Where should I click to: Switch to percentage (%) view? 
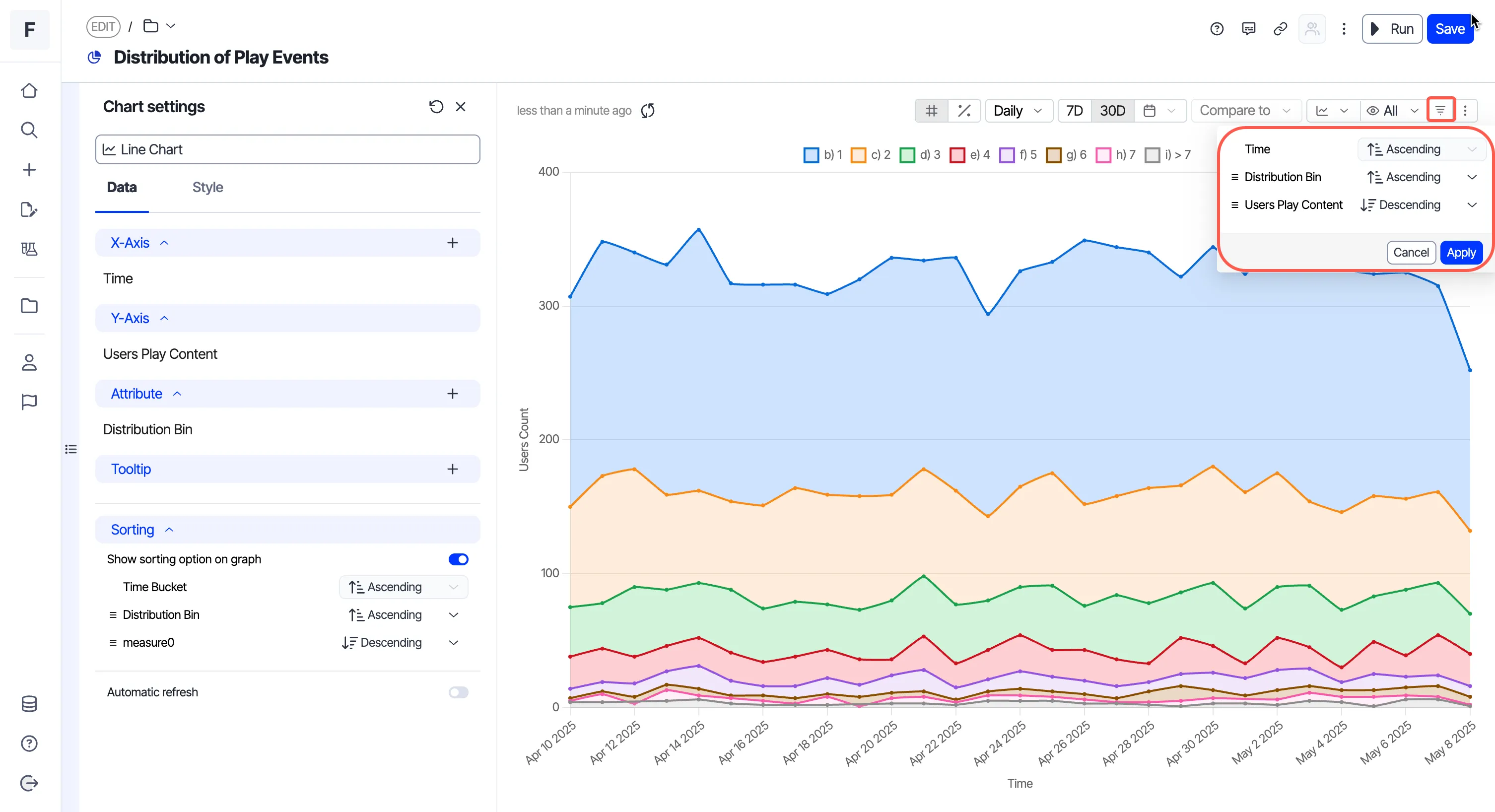tap(964, 110)
